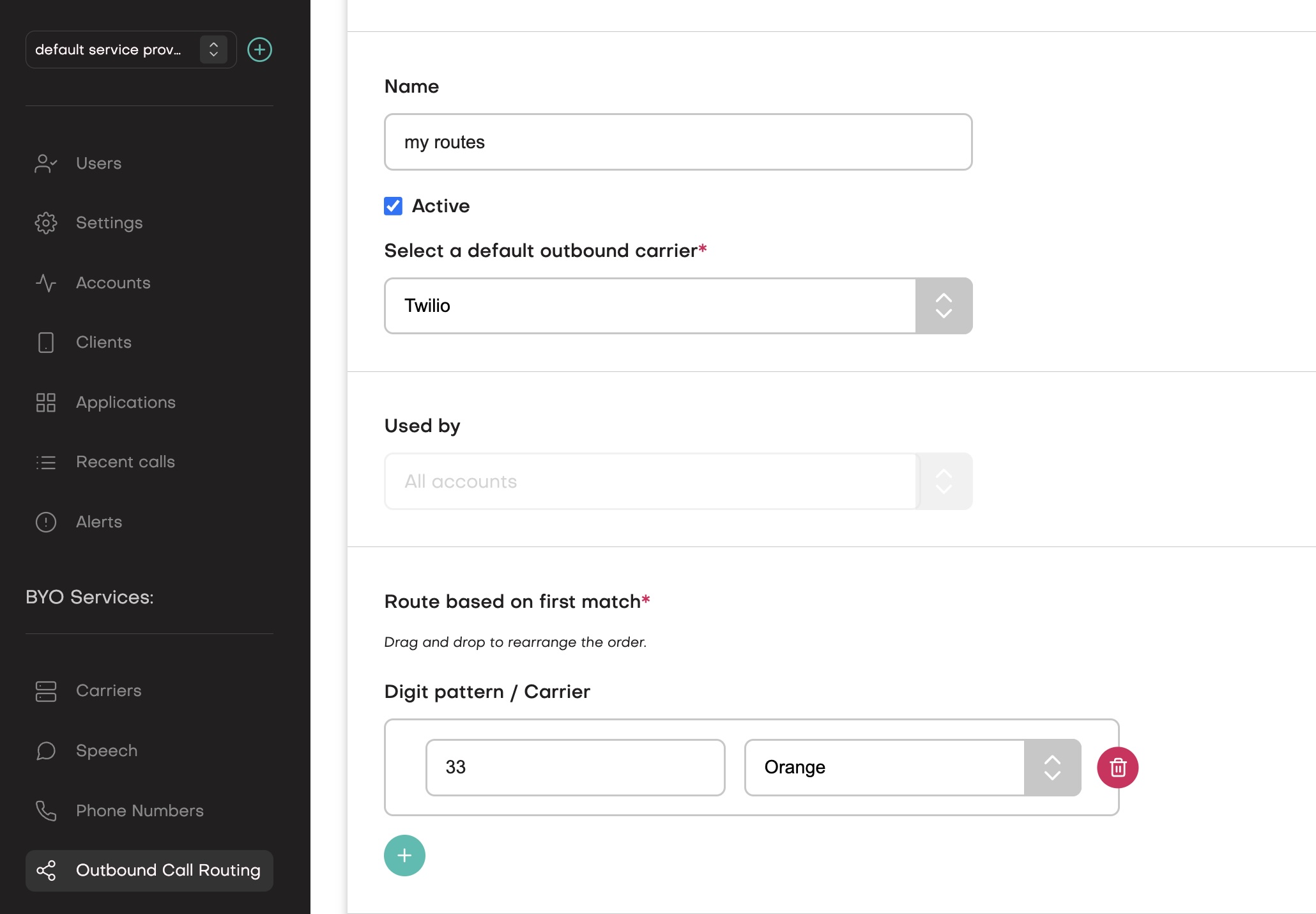Add a new digit pattern row

pos(404,855)
